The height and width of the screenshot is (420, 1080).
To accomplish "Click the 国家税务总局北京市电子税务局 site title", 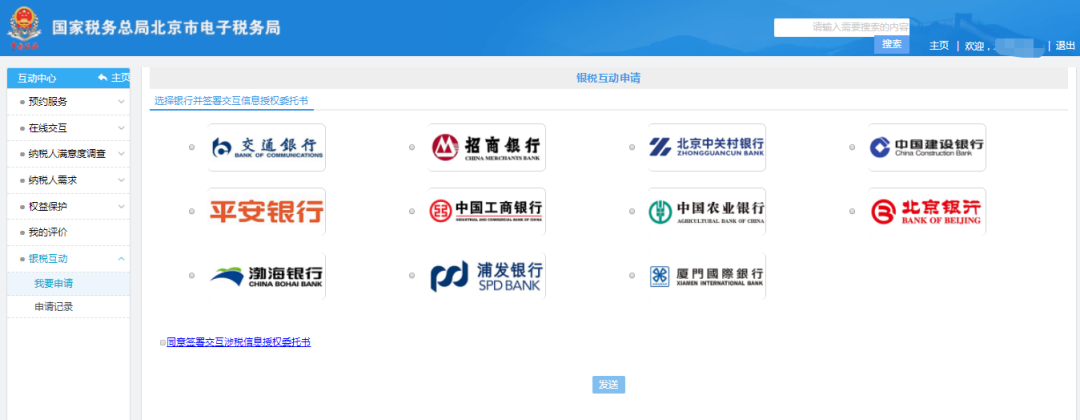I will coord(166,28).
